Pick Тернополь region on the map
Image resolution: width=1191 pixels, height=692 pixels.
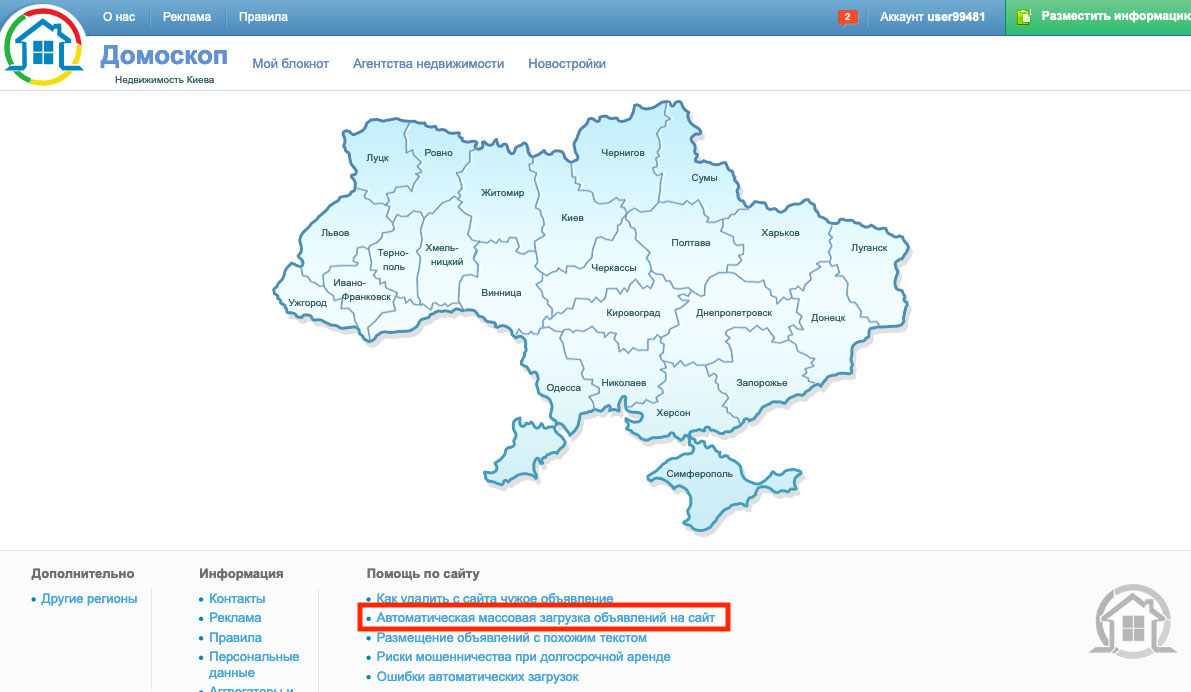[x=393, y=260]
